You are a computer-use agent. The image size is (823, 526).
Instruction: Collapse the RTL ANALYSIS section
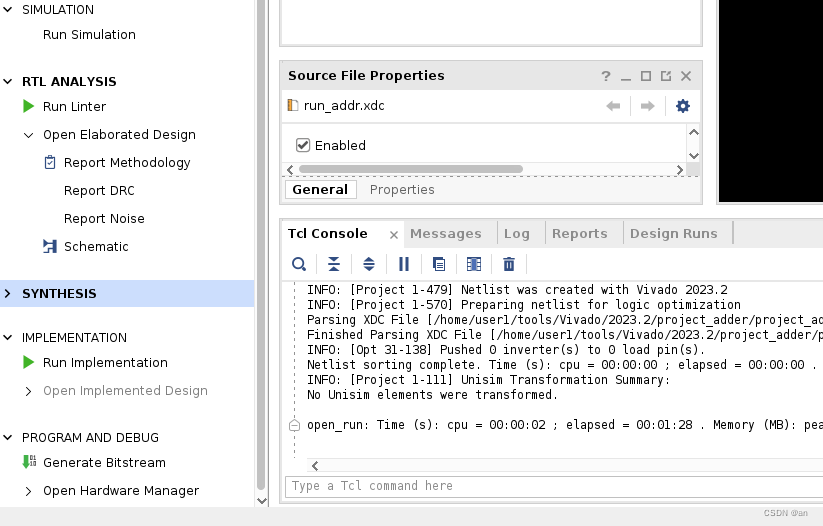pos(7,81)
